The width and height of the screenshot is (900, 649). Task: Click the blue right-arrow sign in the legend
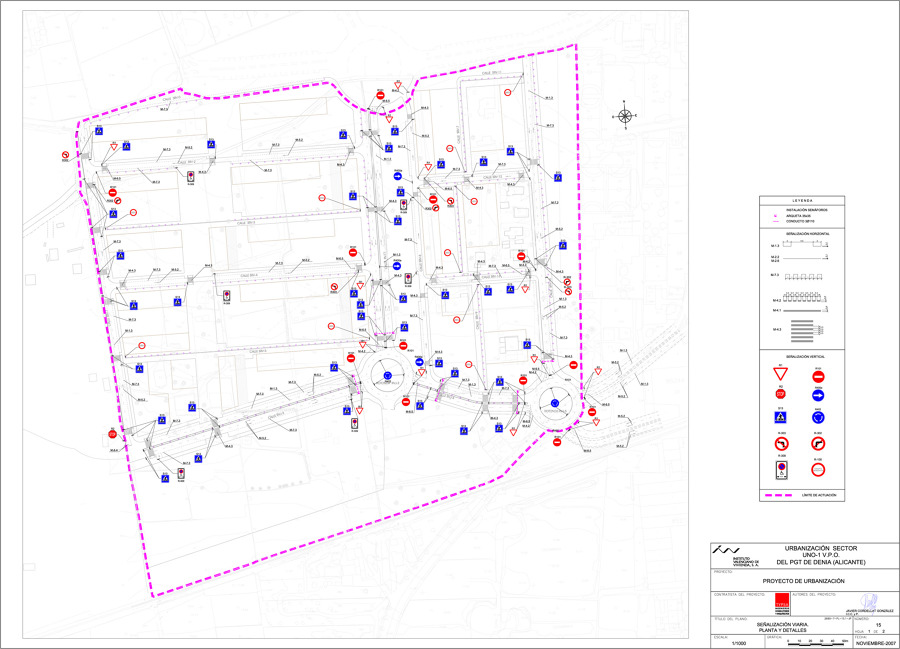click(x=818, y=396)
